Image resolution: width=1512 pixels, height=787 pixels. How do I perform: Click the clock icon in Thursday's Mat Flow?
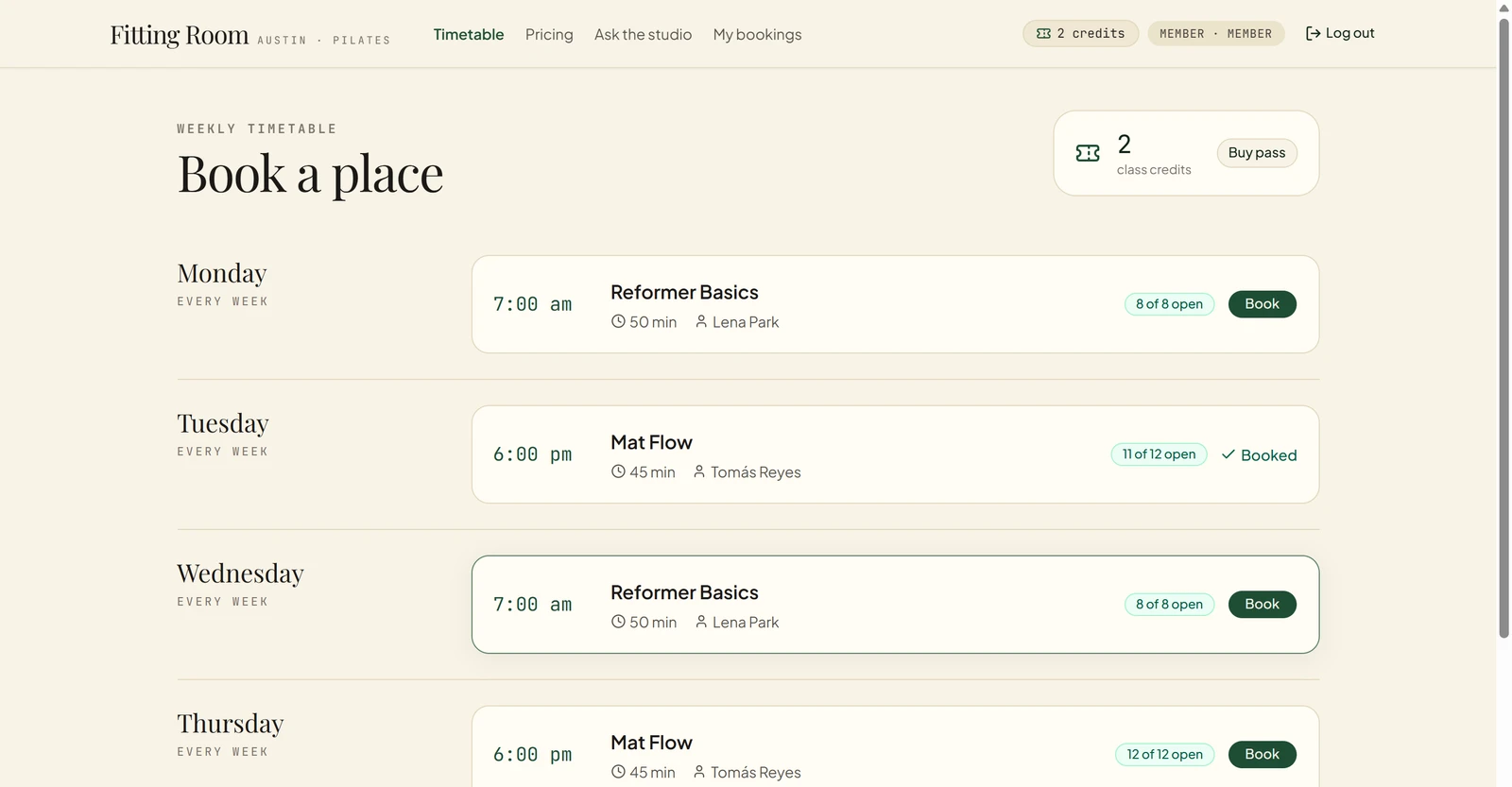pos(618,772)
